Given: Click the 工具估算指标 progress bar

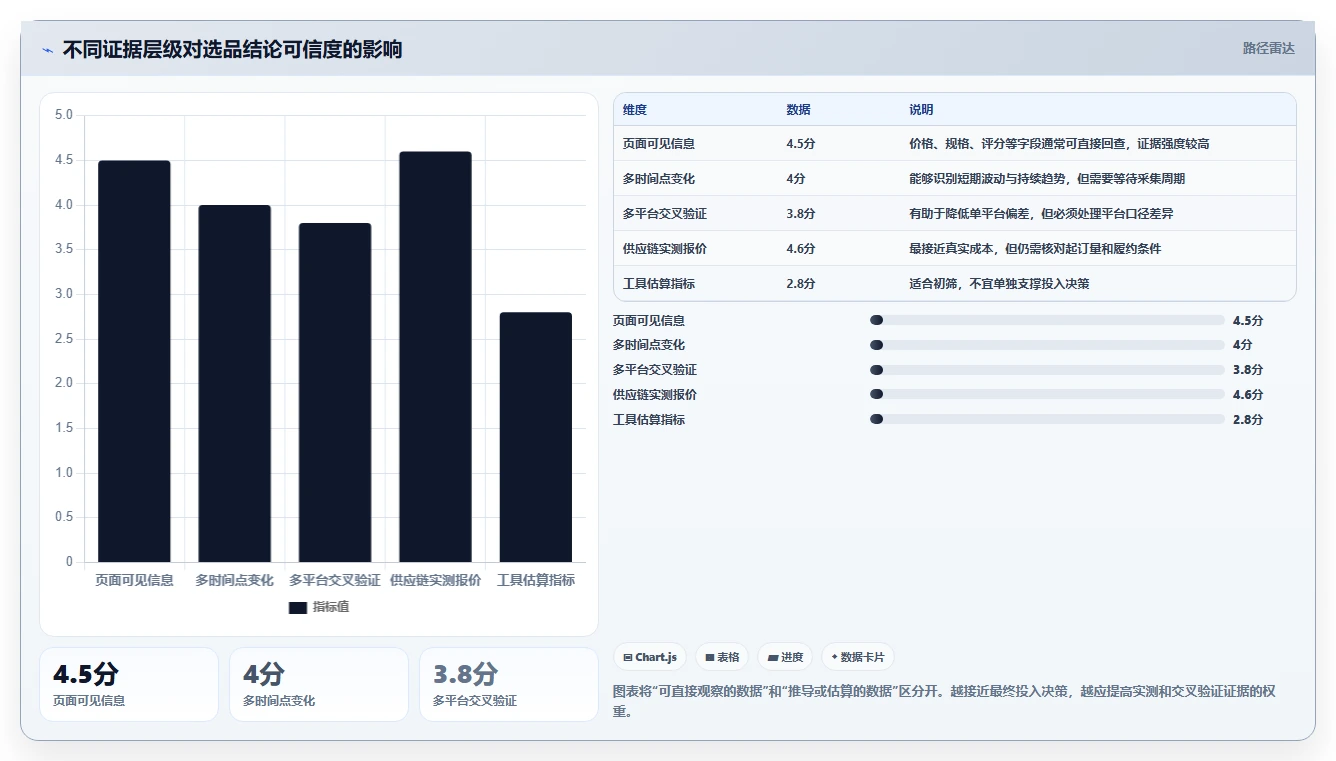Looking at the screenshot, I should click(x=1047, y=419).
